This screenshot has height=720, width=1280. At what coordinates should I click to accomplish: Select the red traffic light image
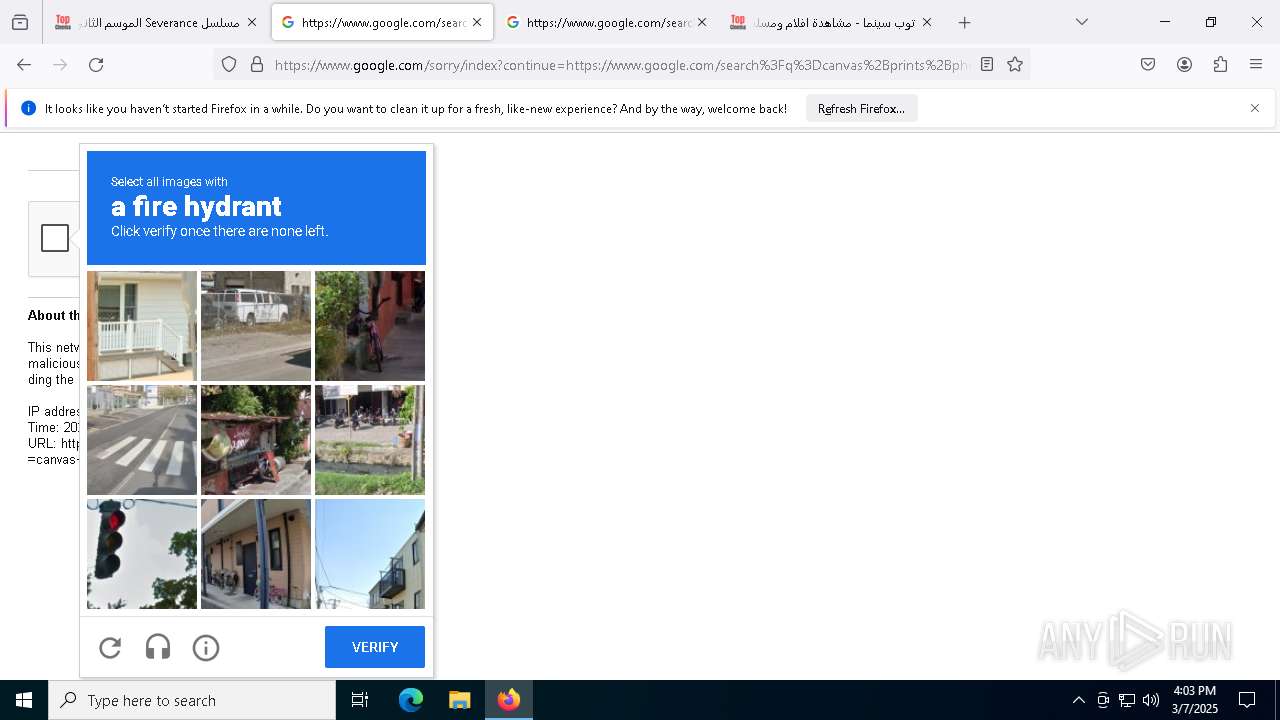pos(142,554)
